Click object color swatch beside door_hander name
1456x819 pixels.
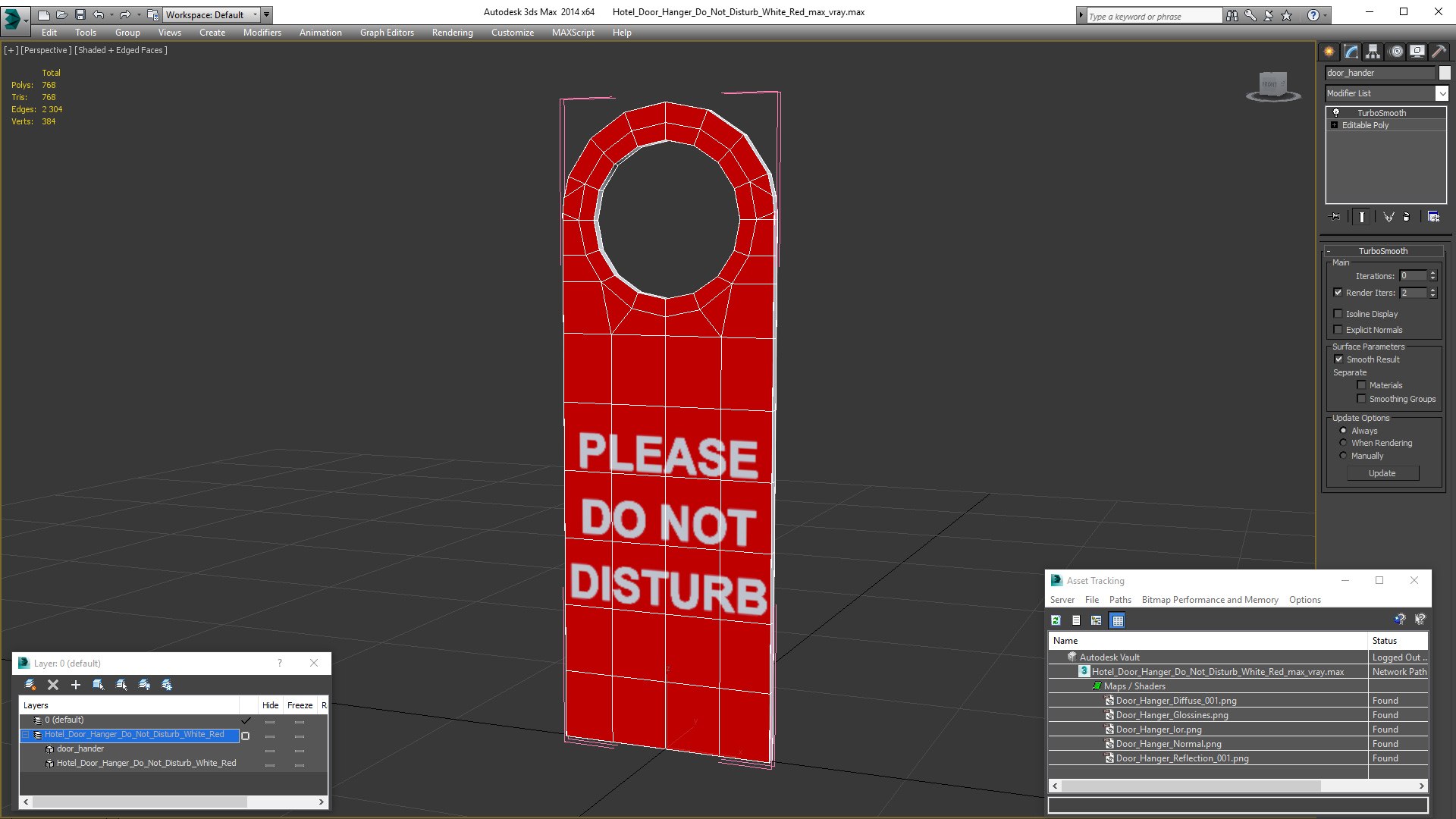click(x=1445, y=73)
